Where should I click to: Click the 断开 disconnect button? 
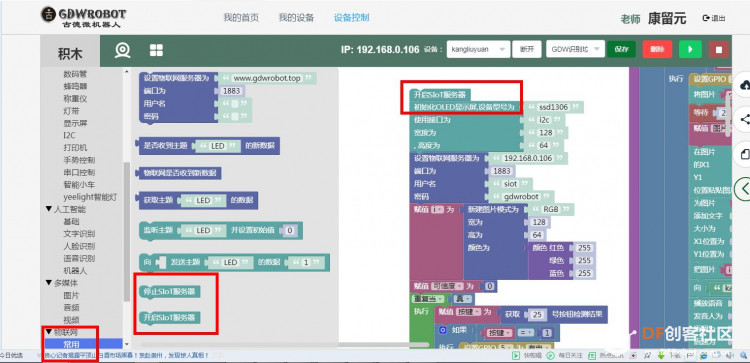527,49
